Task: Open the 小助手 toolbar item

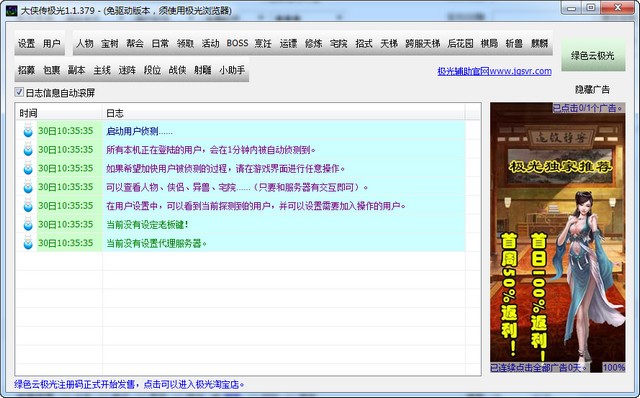Action: coord(232,70)
